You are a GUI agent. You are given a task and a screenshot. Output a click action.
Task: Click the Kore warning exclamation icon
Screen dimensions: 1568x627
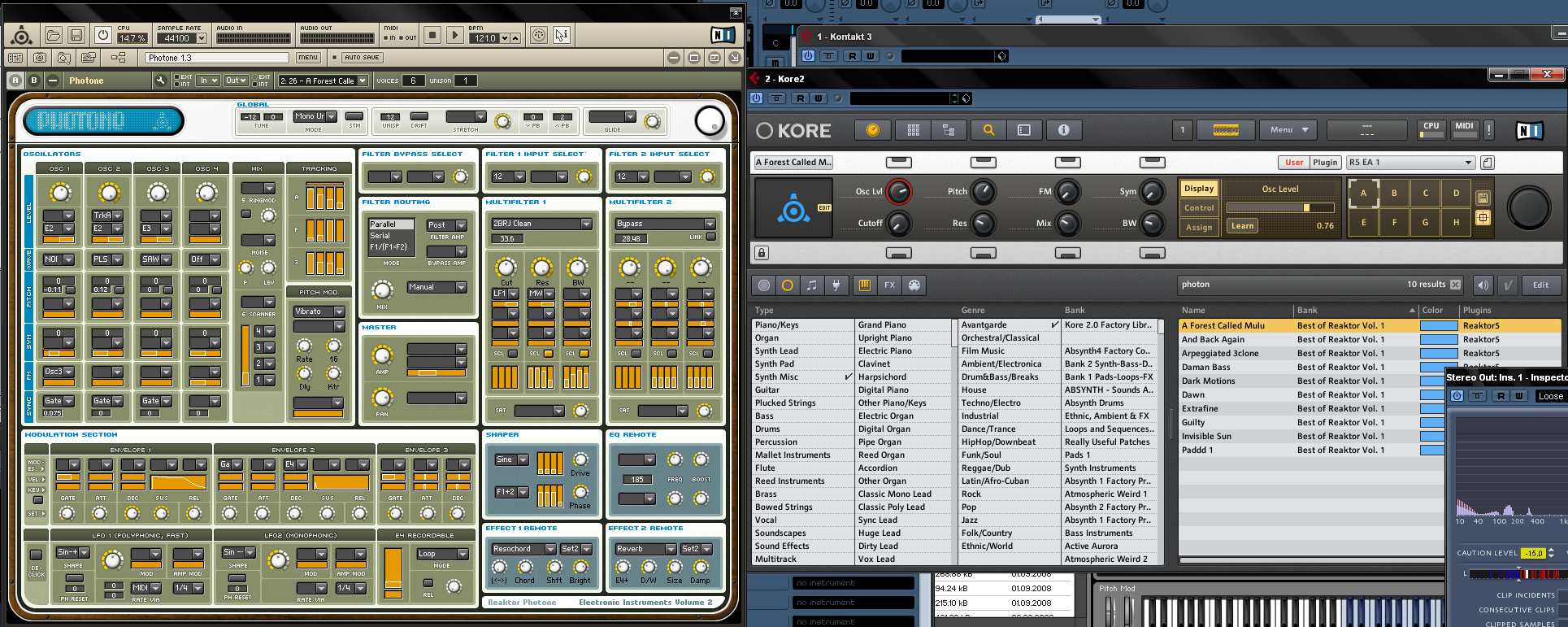pyautogui.click(x=1488, y=130)
